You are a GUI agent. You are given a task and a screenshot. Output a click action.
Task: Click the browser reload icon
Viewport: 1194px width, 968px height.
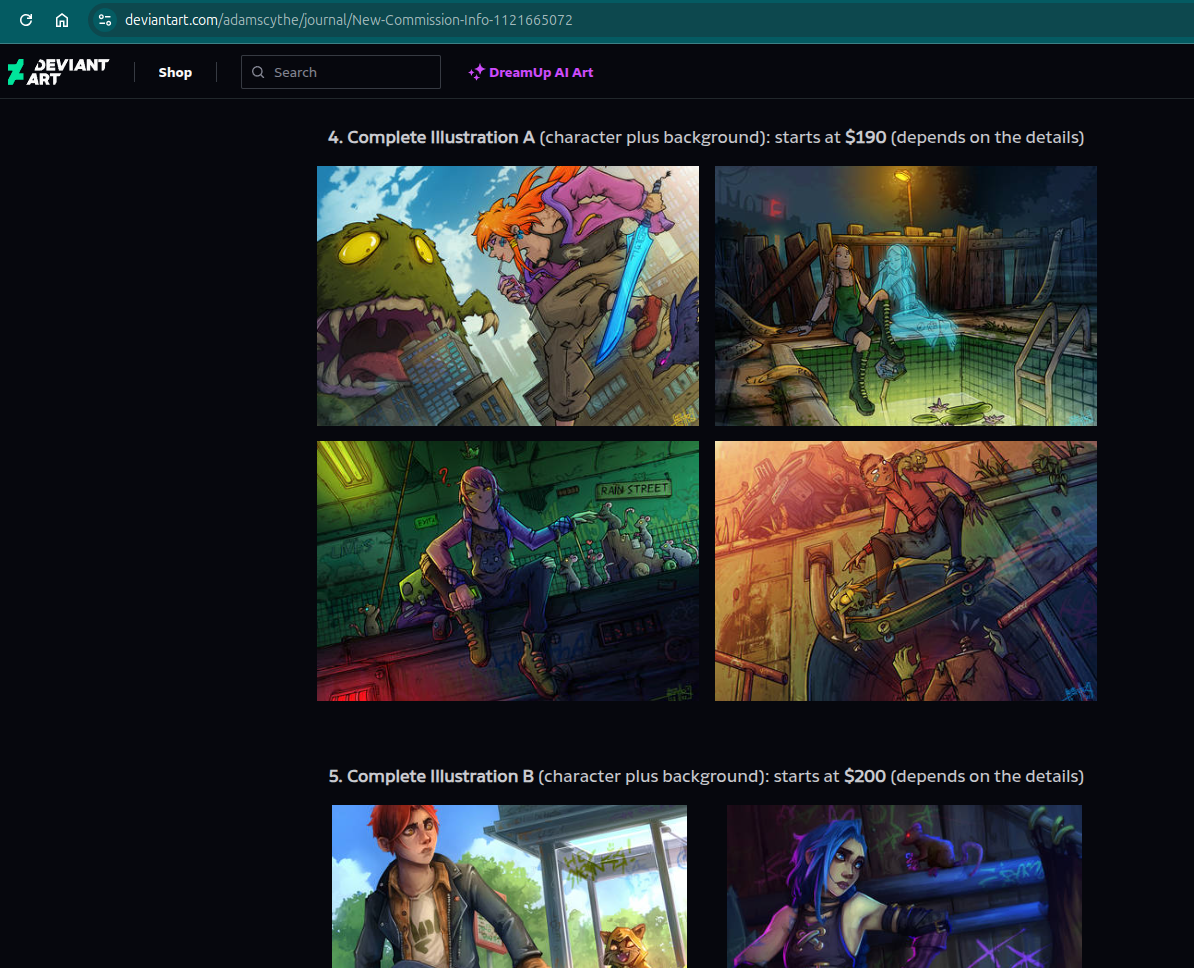point(26,20)
